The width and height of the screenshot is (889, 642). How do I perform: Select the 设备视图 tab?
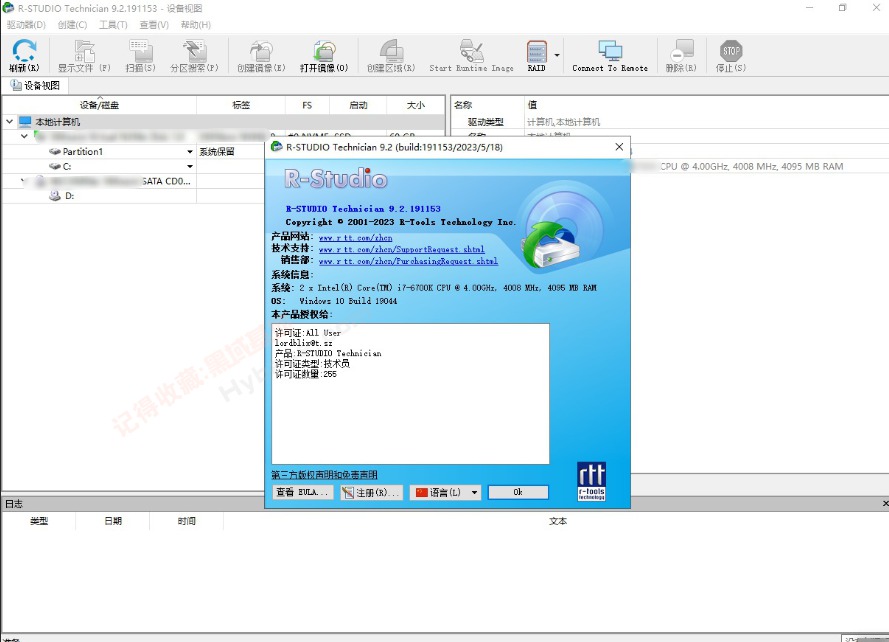click(x=35, y=86)
